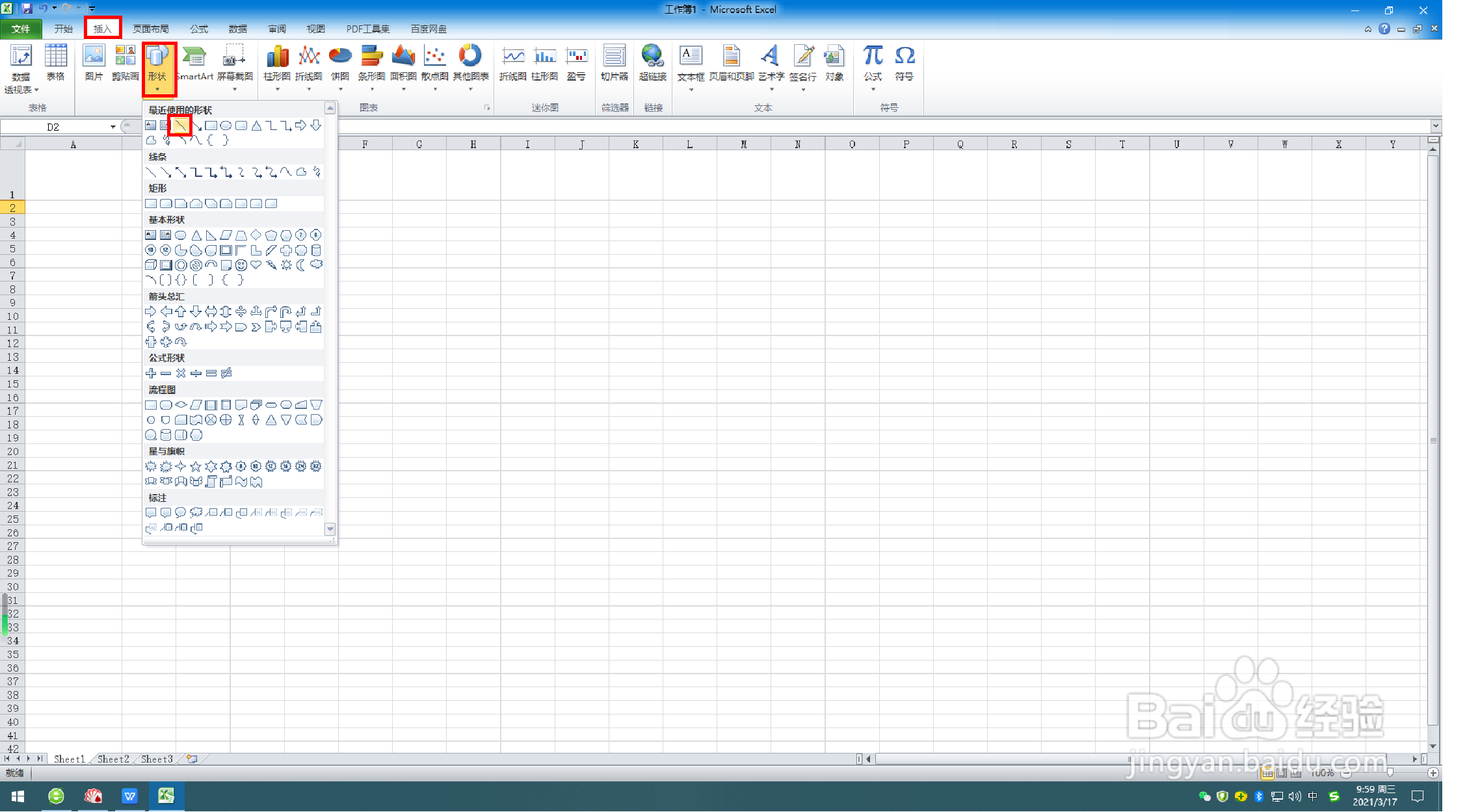This screenshot has height=812, width=1467.
Task: Pick the 4-point star shape
Action: pyautogui.click(x=181, y=467)
